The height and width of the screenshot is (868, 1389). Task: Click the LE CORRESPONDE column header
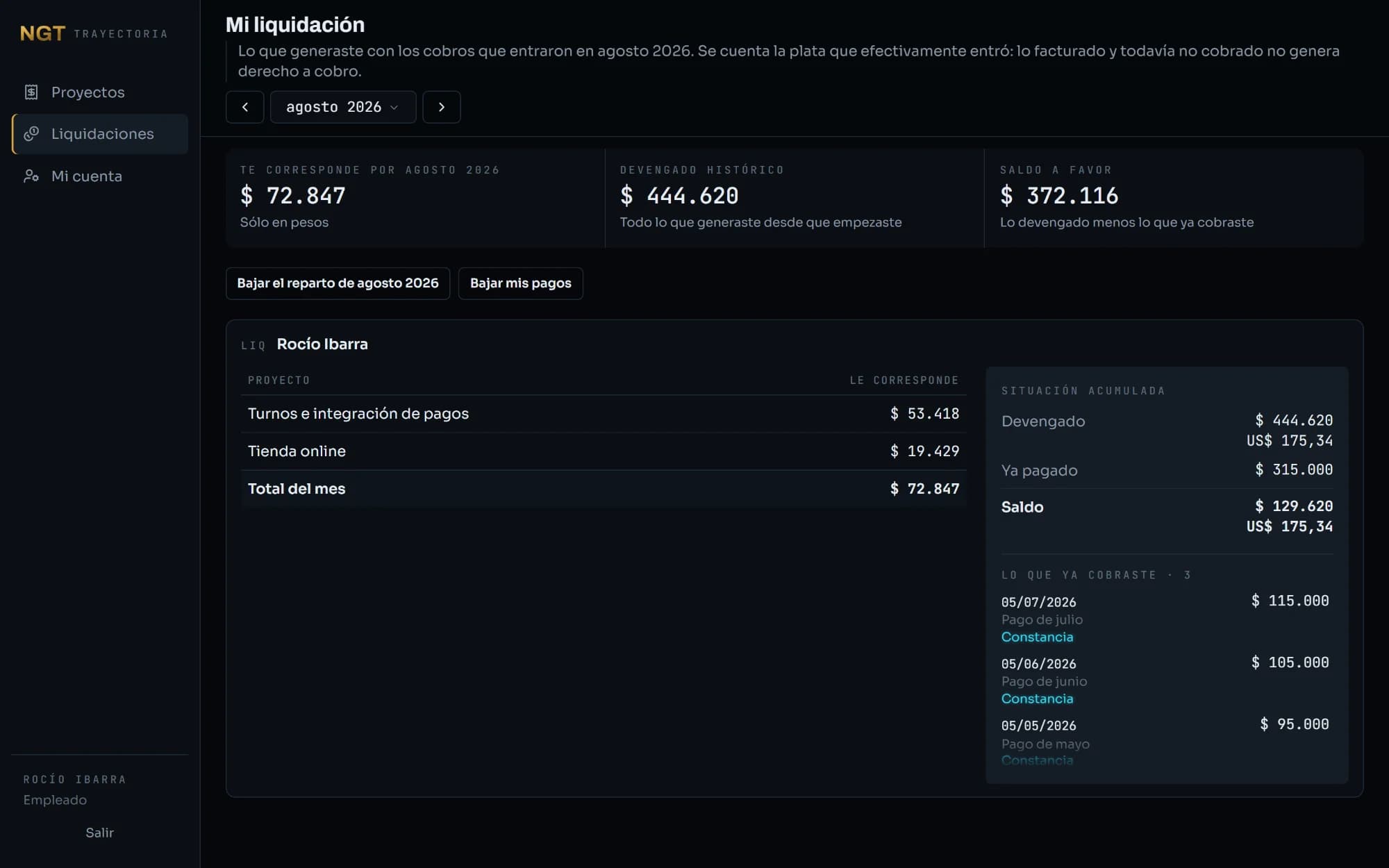pyautogui.click(x=904, y=381)
